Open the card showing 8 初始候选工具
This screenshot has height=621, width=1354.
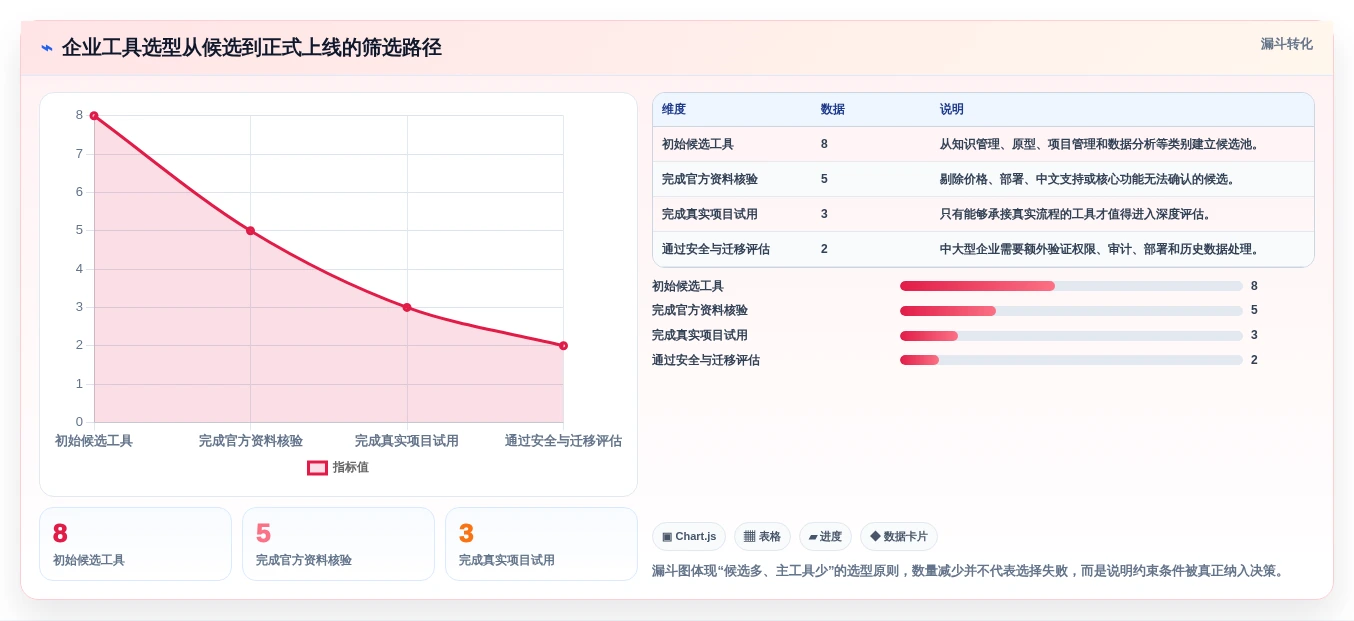135,544
